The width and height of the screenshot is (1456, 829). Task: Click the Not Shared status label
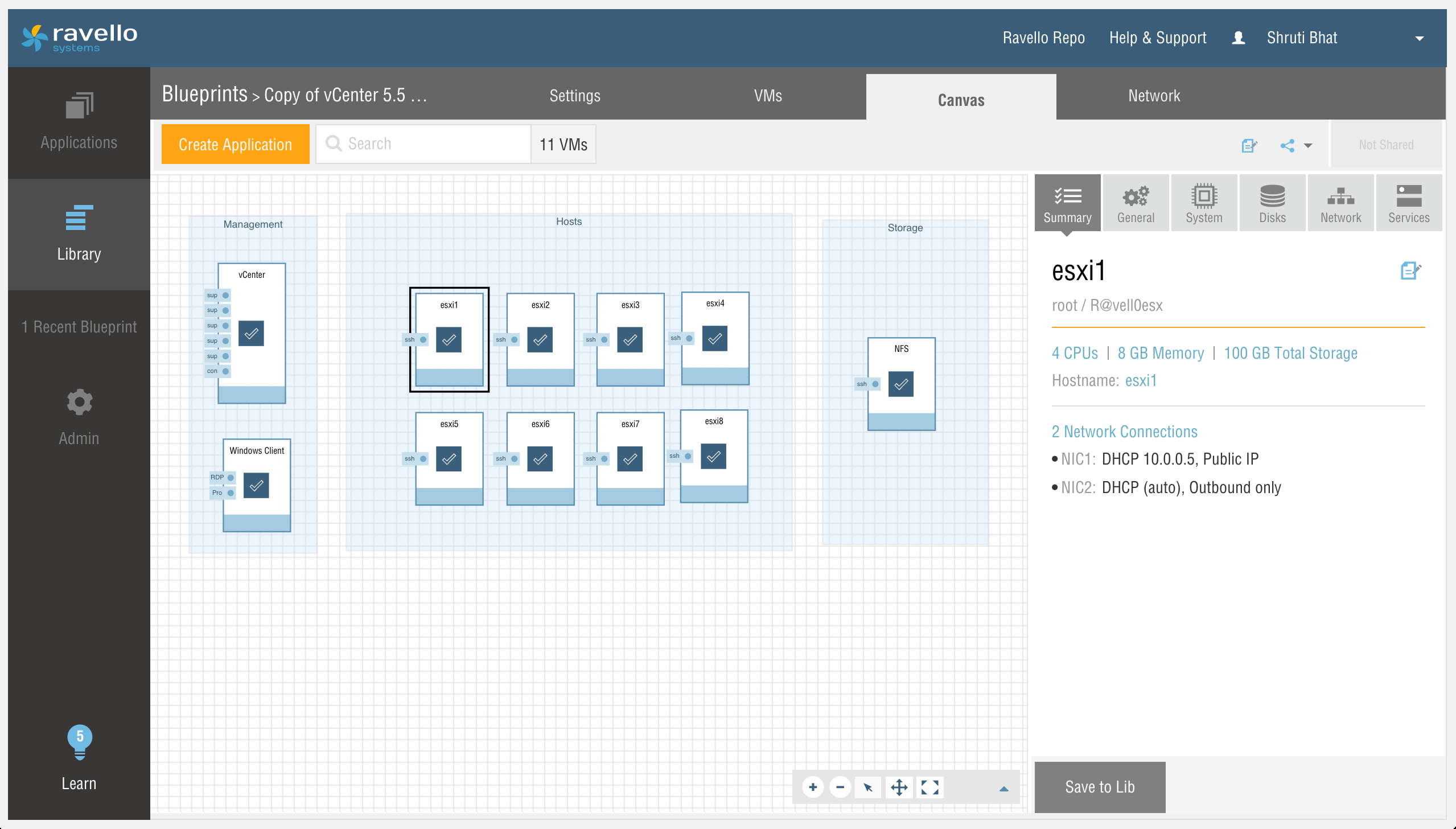click(1386, 145)
